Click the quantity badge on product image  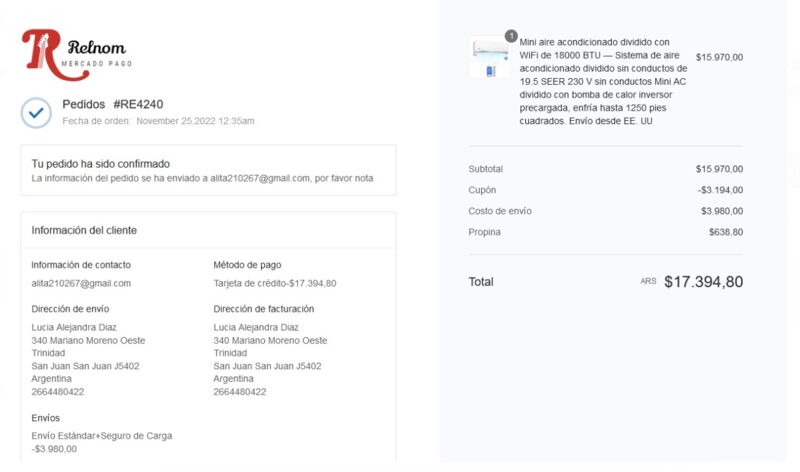511,36
